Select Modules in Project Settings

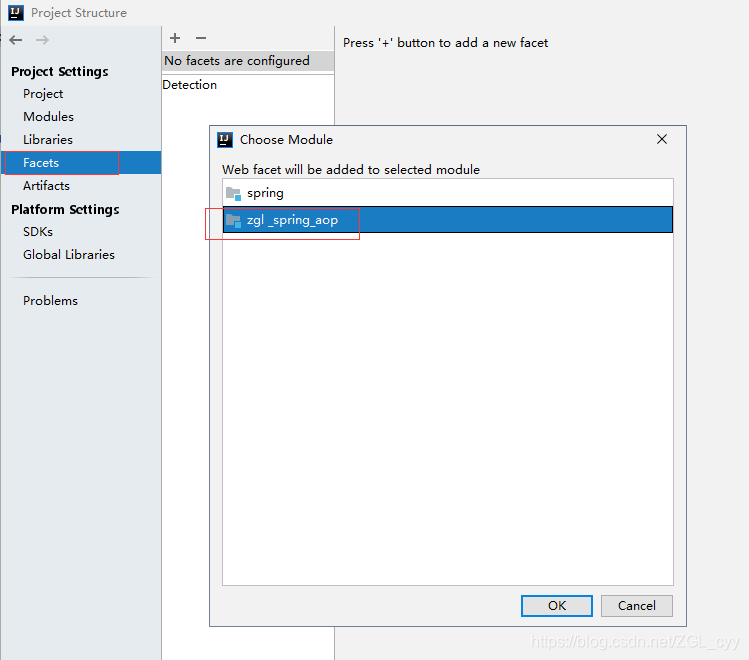pyautogui.click(x=48, y=117)
